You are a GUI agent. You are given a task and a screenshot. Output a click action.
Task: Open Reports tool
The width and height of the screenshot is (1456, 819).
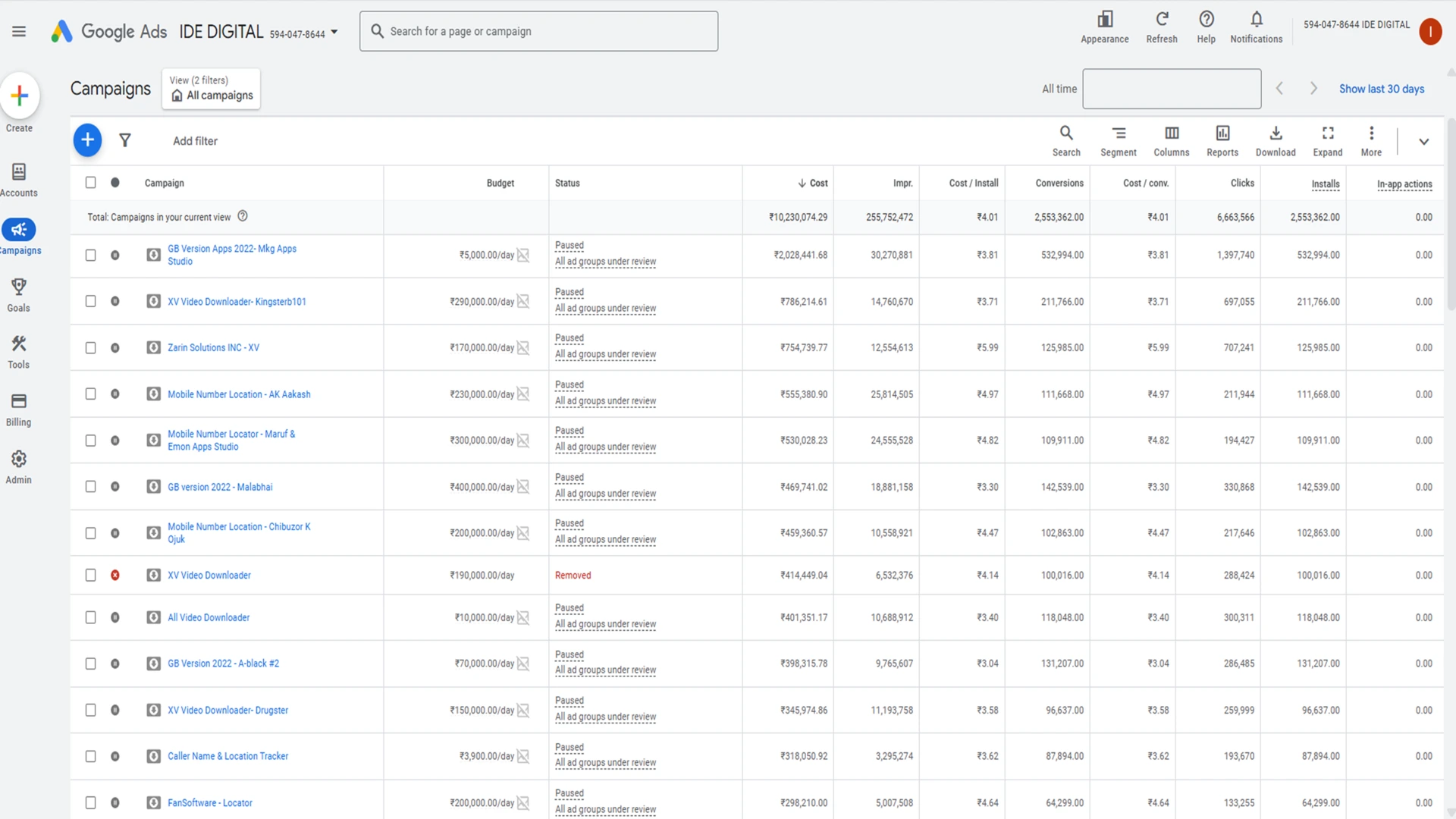[x=1222, y=141]
